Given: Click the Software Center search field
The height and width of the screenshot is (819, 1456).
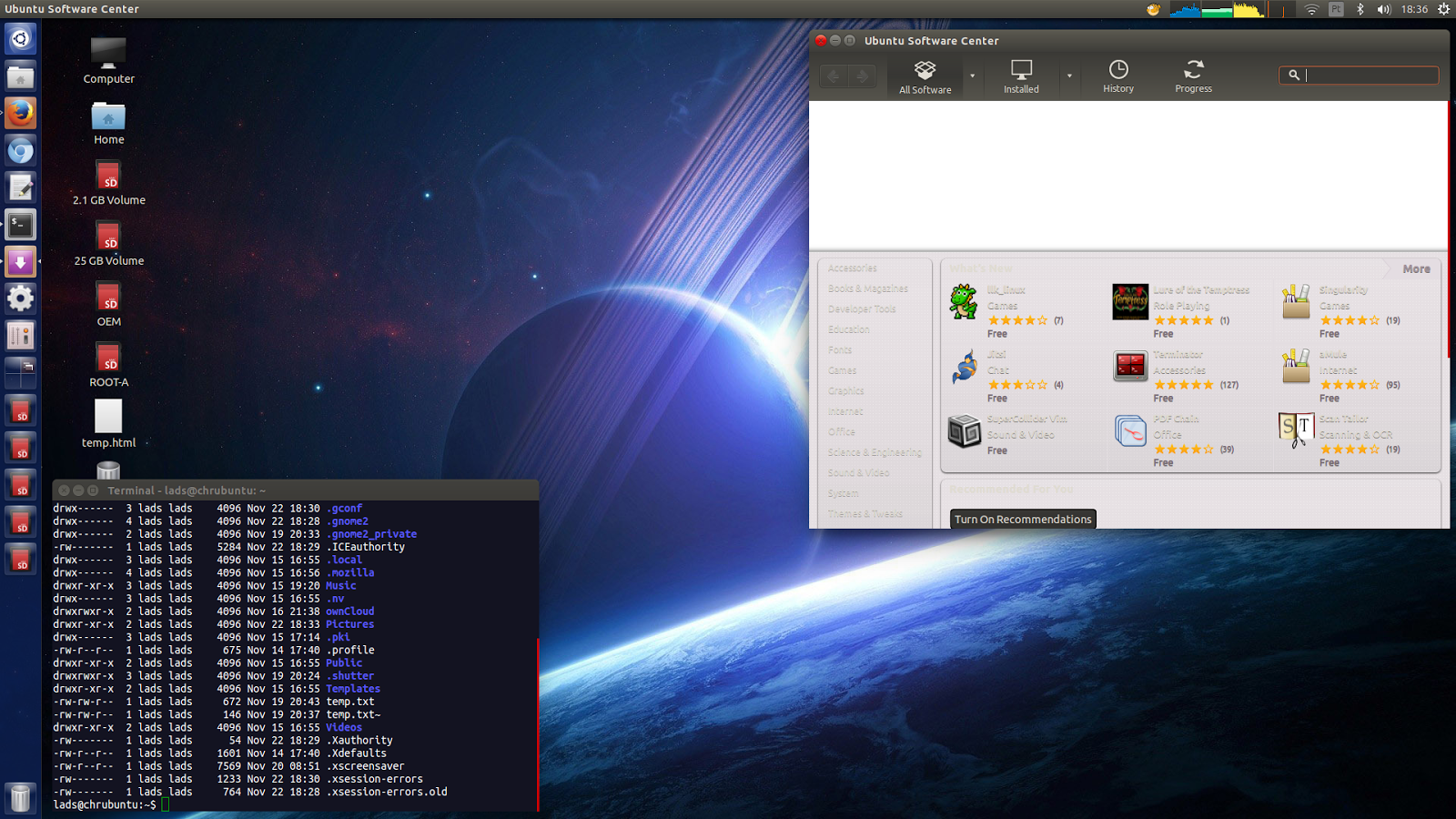Looking at the screenshot, I should click(x=1359, y=76).
